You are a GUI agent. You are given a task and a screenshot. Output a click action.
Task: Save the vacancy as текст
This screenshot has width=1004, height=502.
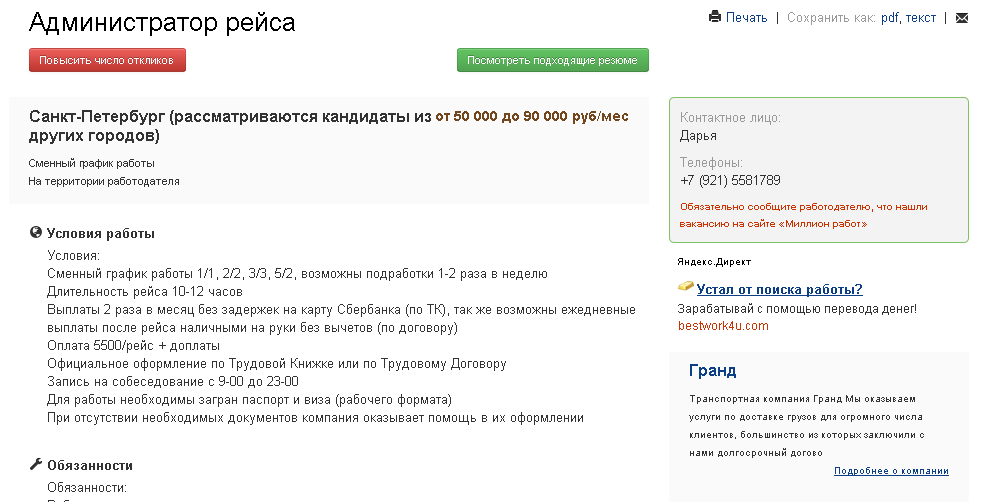click(921, 18)
